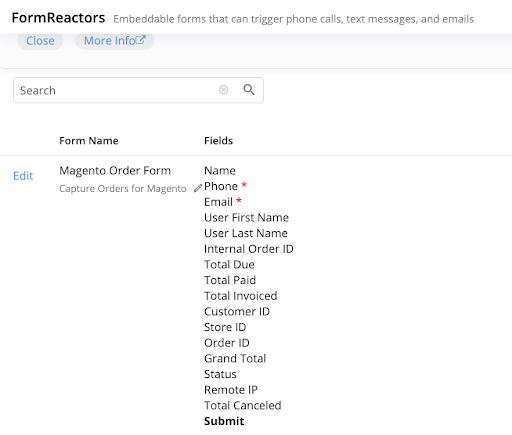This screenshot has height=435, width=512.
Task: Click the external link icon on More Info
Action: [x=141, y=40]
